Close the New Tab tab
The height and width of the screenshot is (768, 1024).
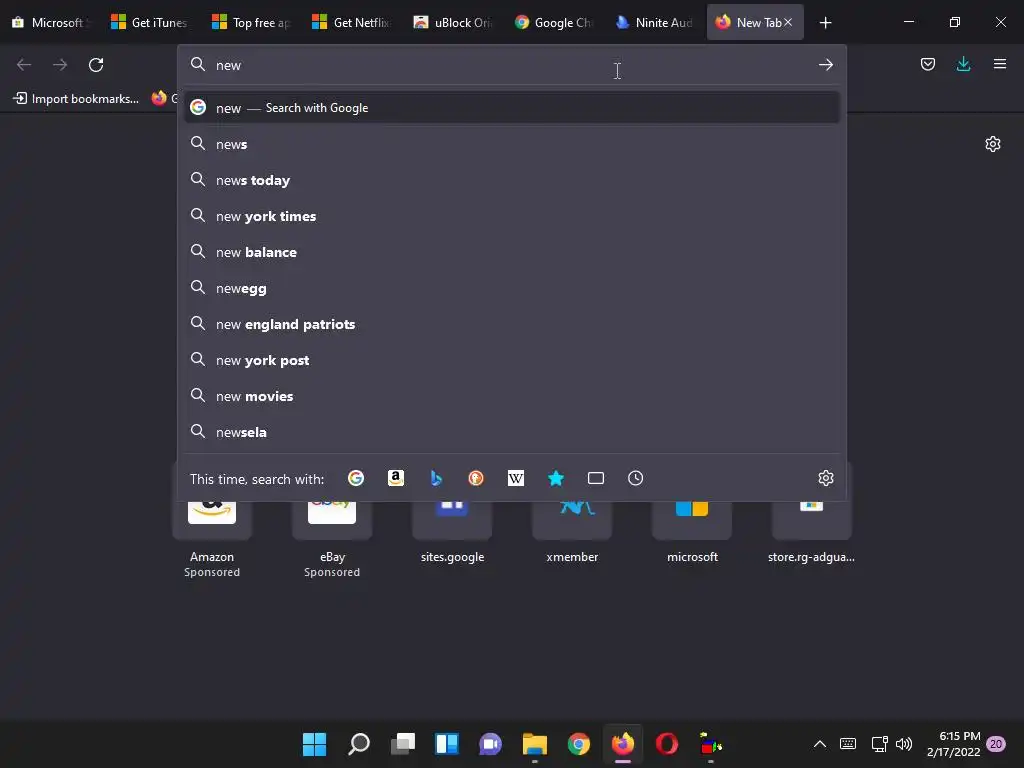coord(788,22)
